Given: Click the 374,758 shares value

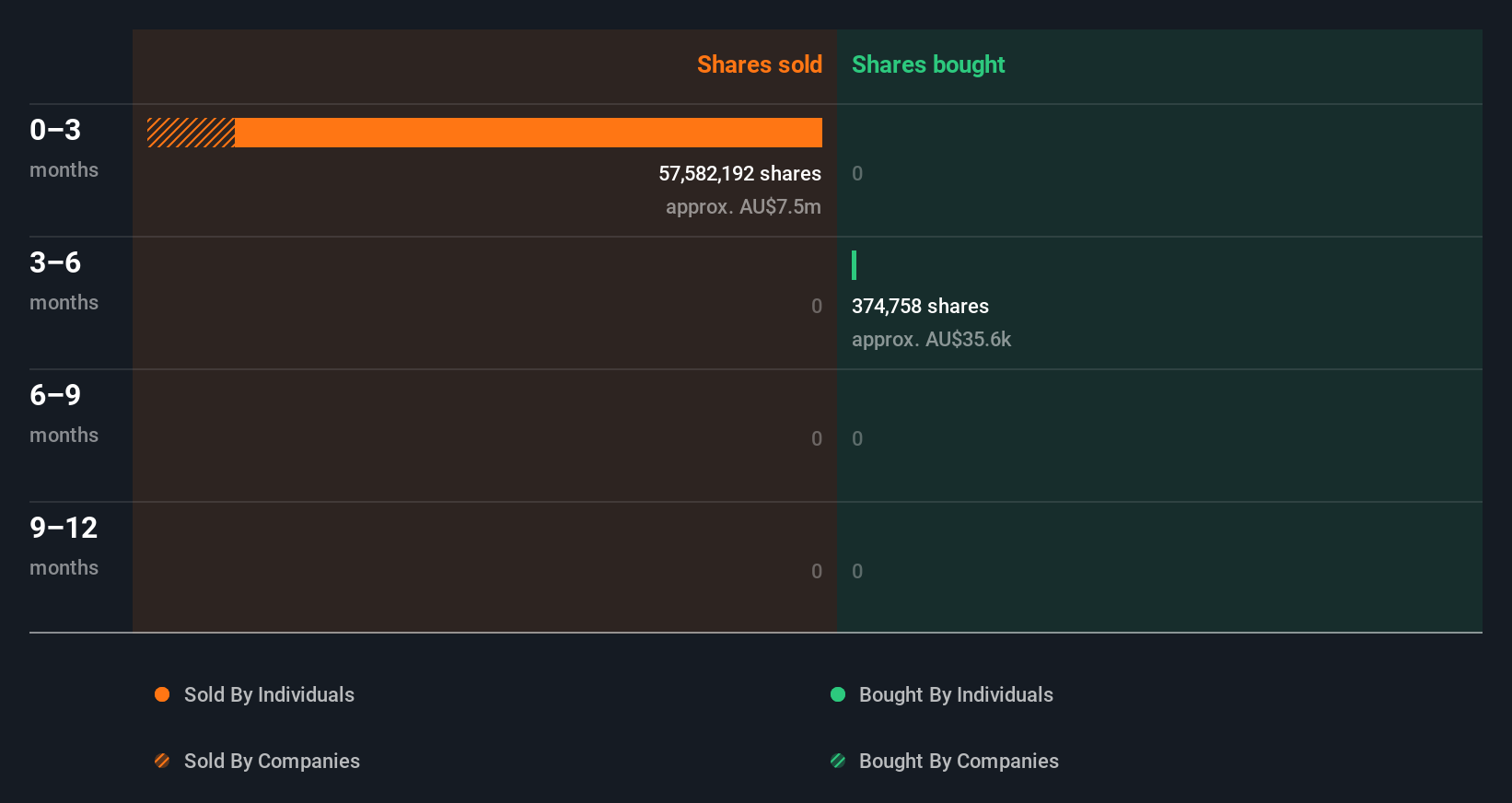Looking at the screenshot, I should coord(920,307).
